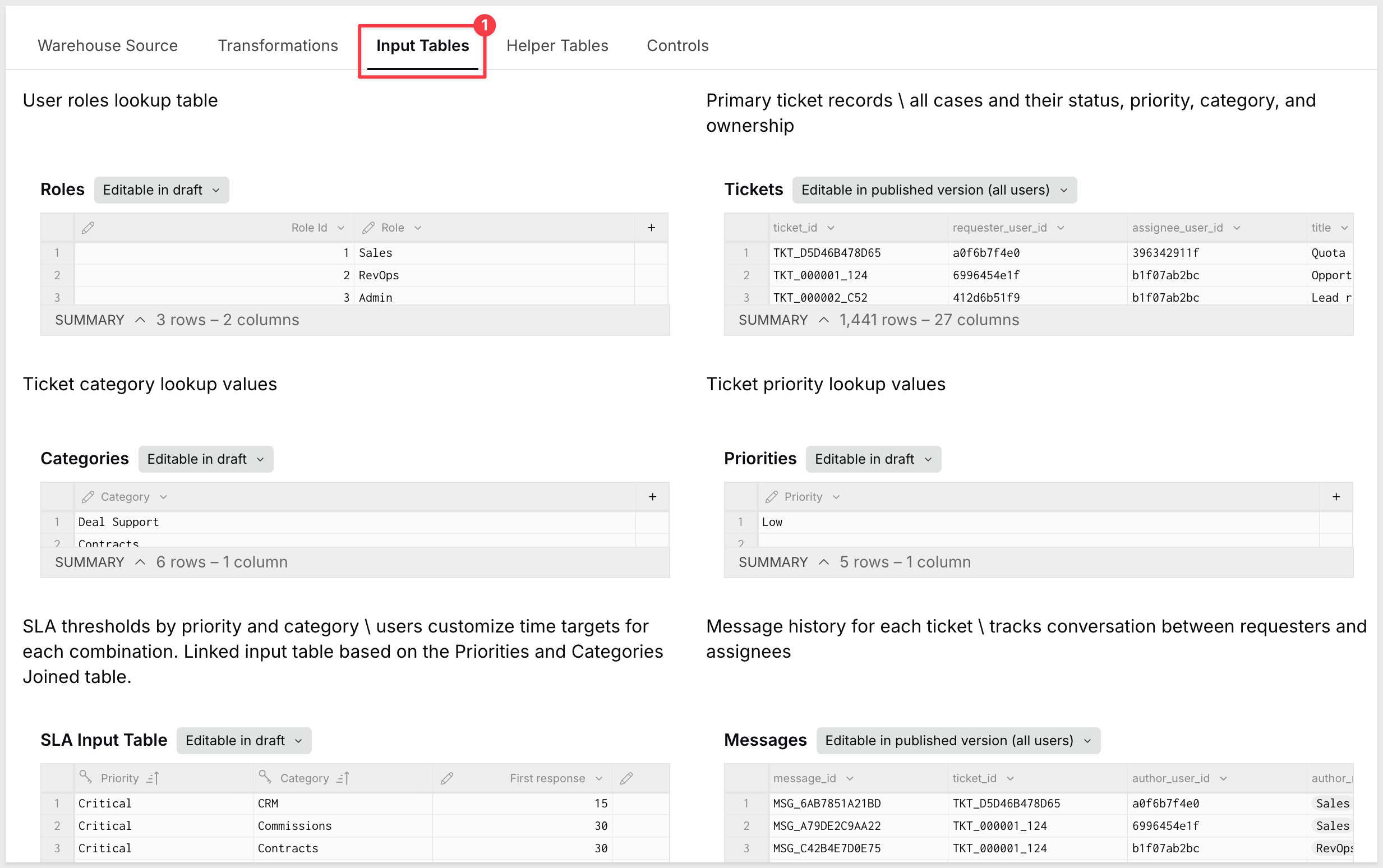Select the Admin cell in Roles
The height and width of the screenshot is (868, 1383).
click(x=494, y=297)
